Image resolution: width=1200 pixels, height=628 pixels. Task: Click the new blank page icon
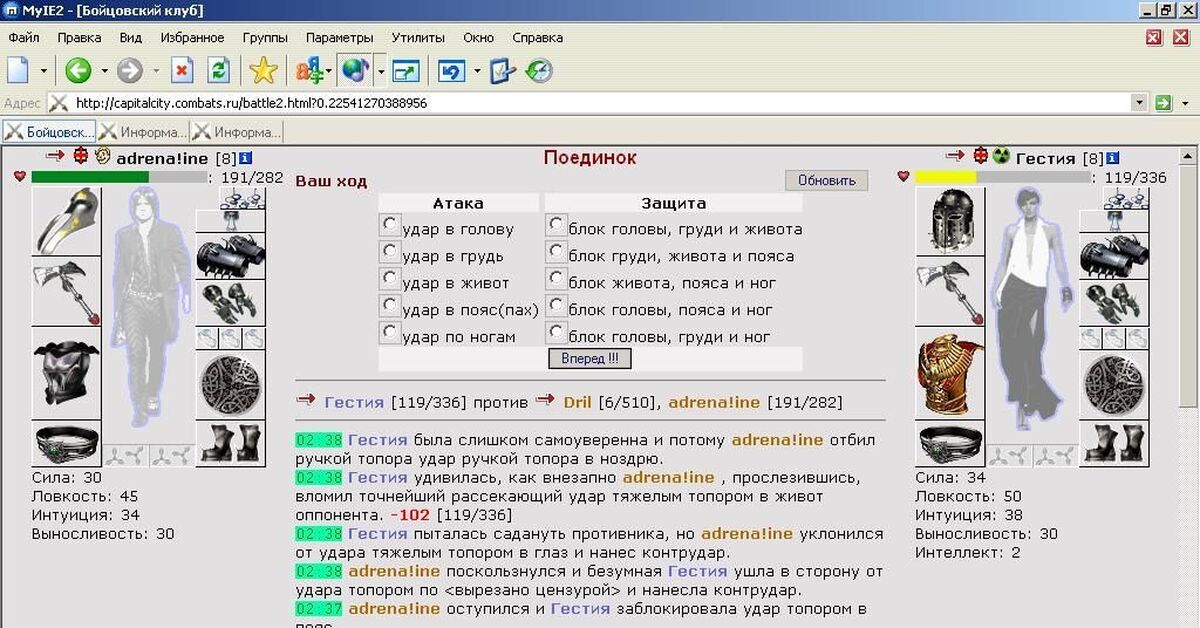click(18, 71)
